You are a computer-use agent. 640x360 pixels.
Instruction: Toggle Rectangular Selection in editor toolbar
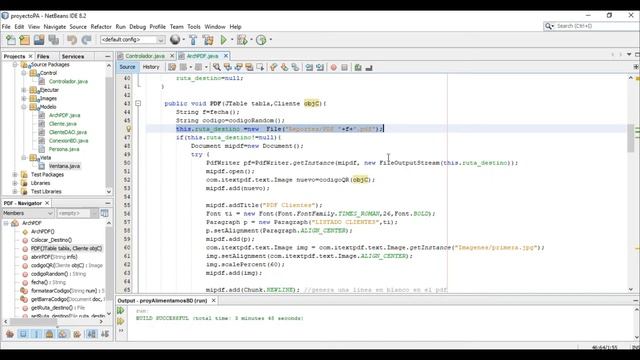(260, 67)
